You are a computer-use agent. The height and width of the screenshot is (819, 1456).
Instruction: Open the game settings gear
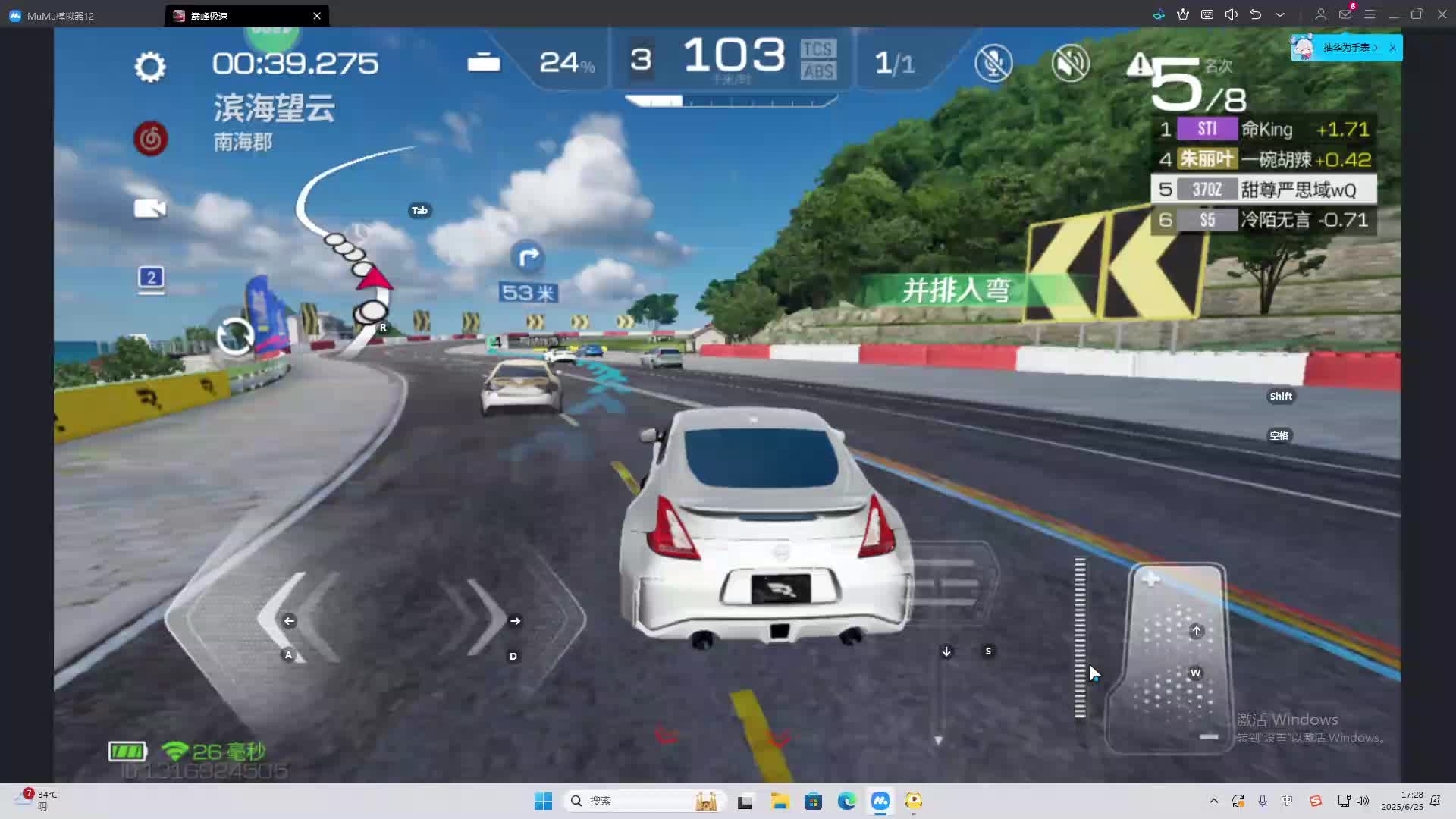[x=149, y=67]
